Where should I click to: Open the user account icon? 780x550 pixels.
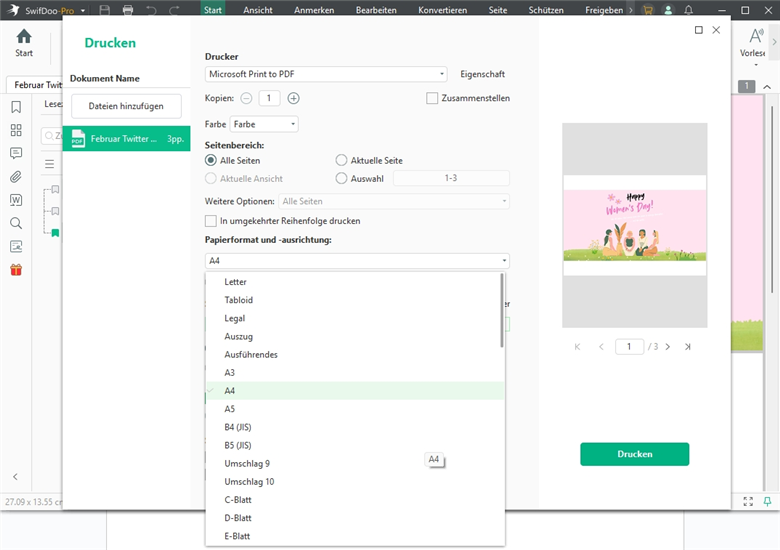click(668, 10)
